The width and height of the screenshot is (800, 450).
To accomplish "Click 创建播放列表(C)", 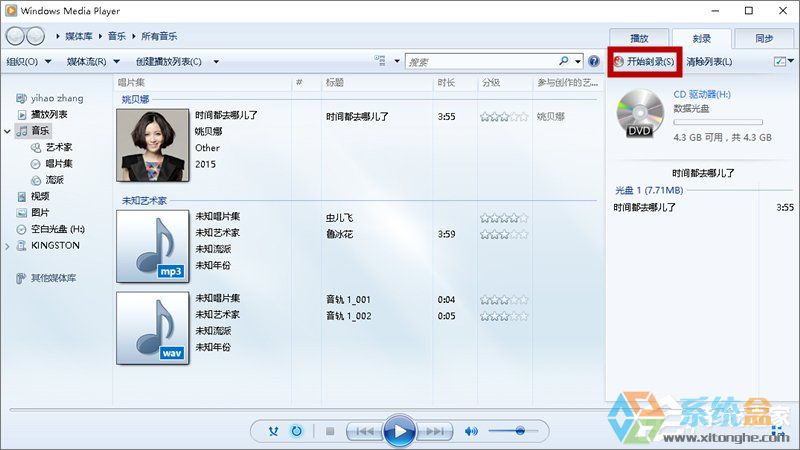I will [x=168, y=62].
